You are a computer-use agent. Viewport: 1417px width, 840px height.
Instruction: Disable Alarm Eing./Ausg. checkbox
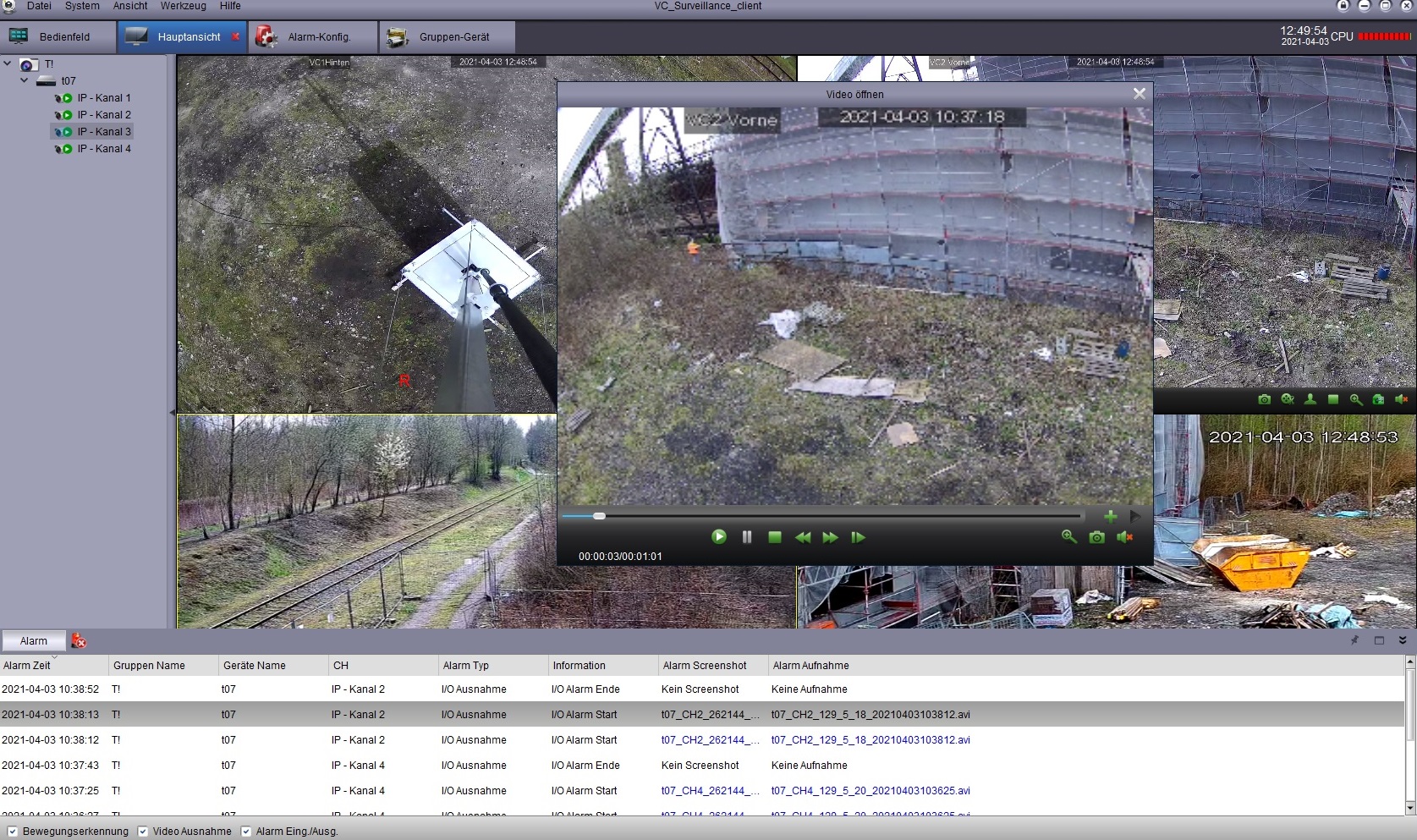click(x=246, y=832)
